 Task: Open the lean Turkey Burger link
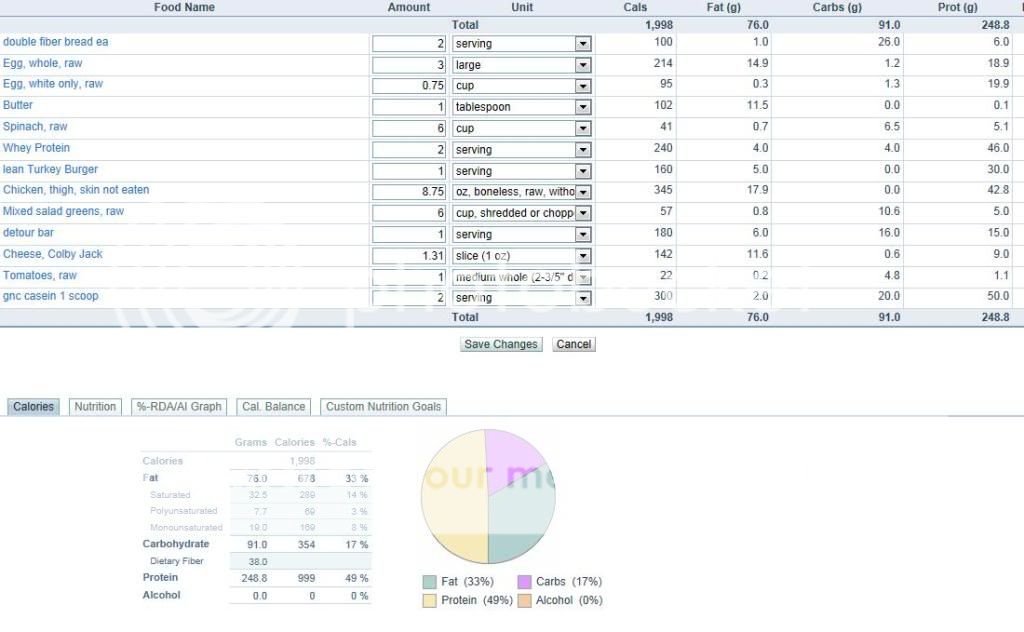(50, 169)
